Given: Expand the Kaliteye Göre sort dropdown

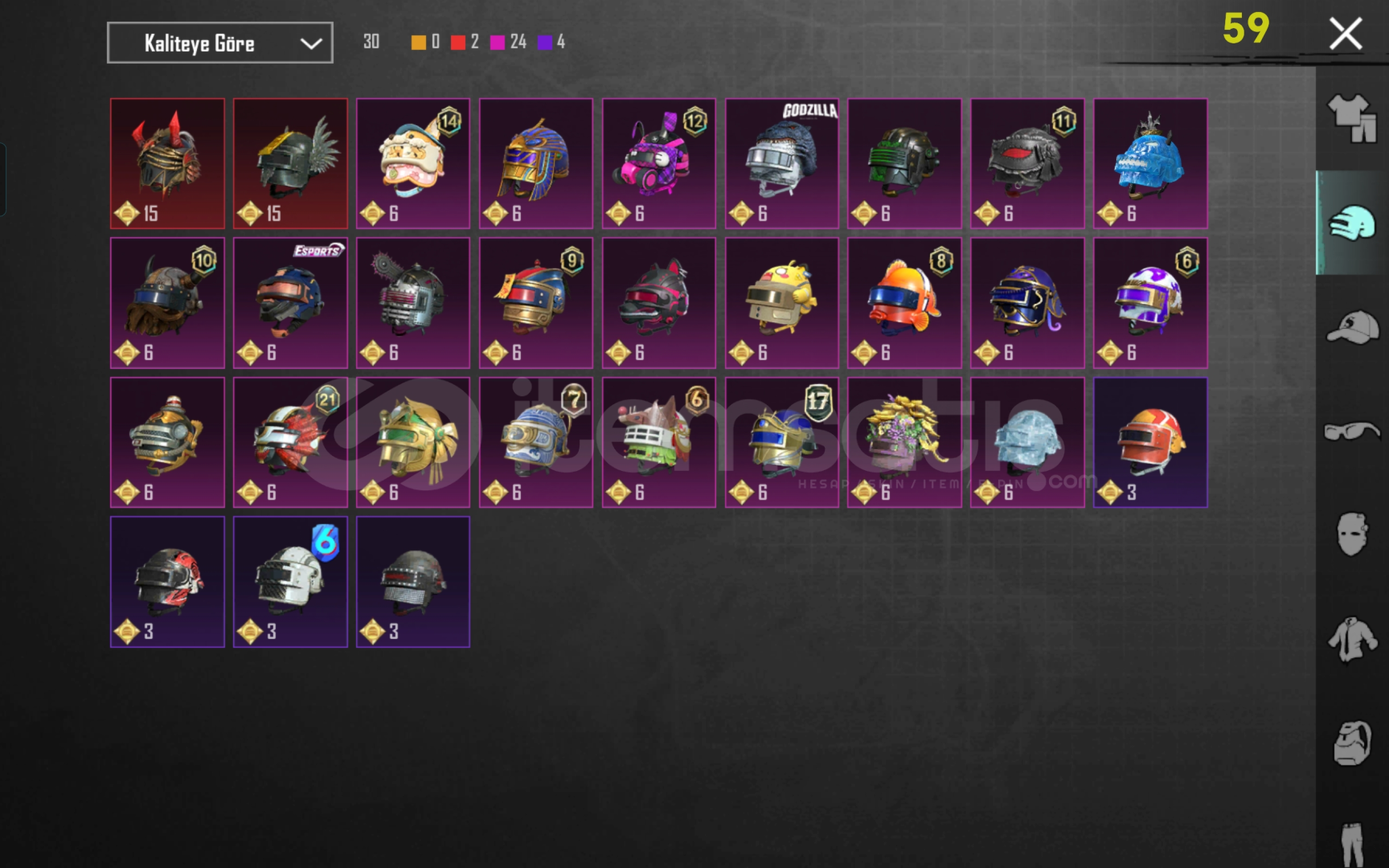Looking at the screenshot, I should point(219,43).
